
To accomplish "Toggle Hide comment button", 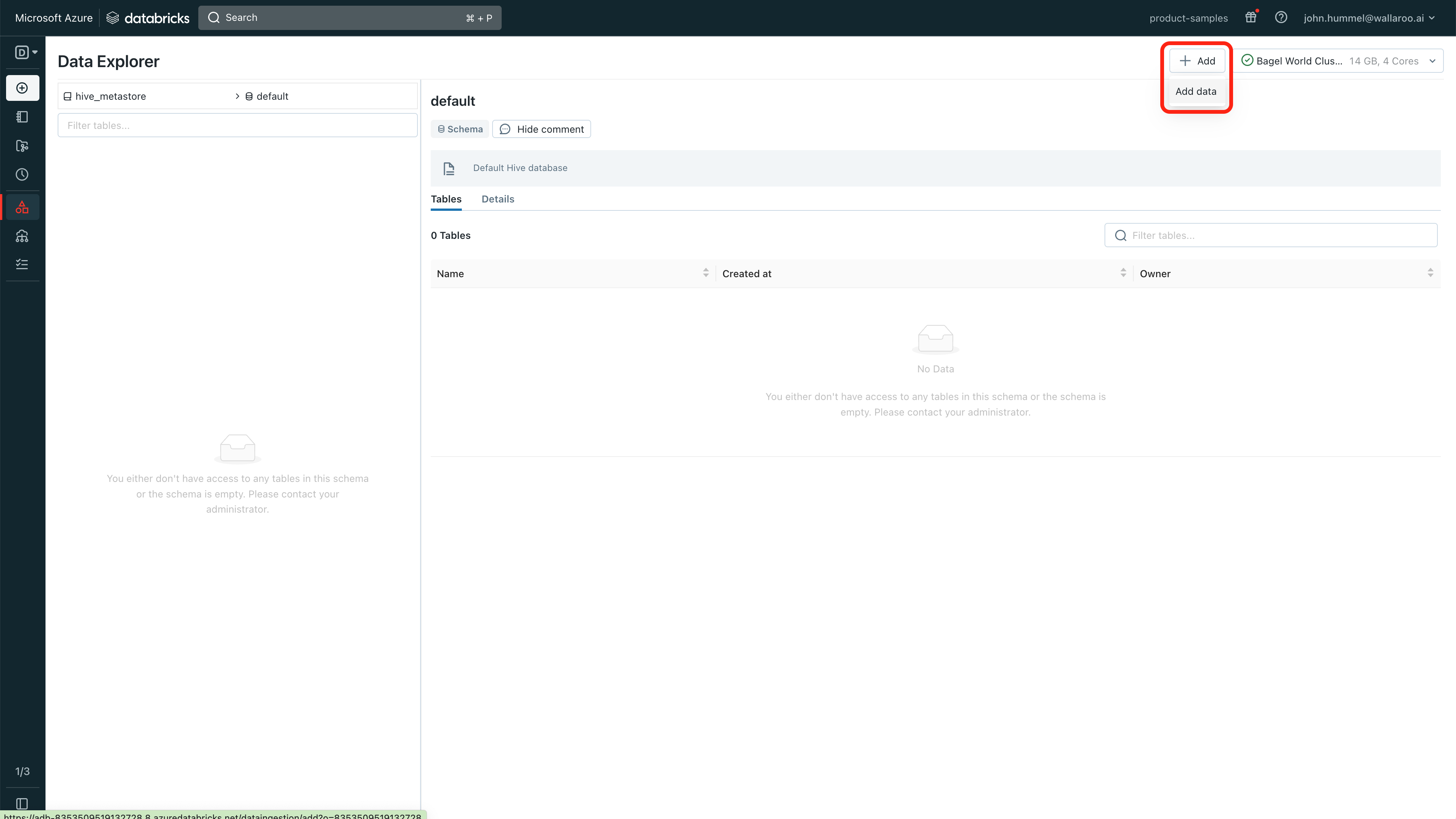I will [541, 129].
